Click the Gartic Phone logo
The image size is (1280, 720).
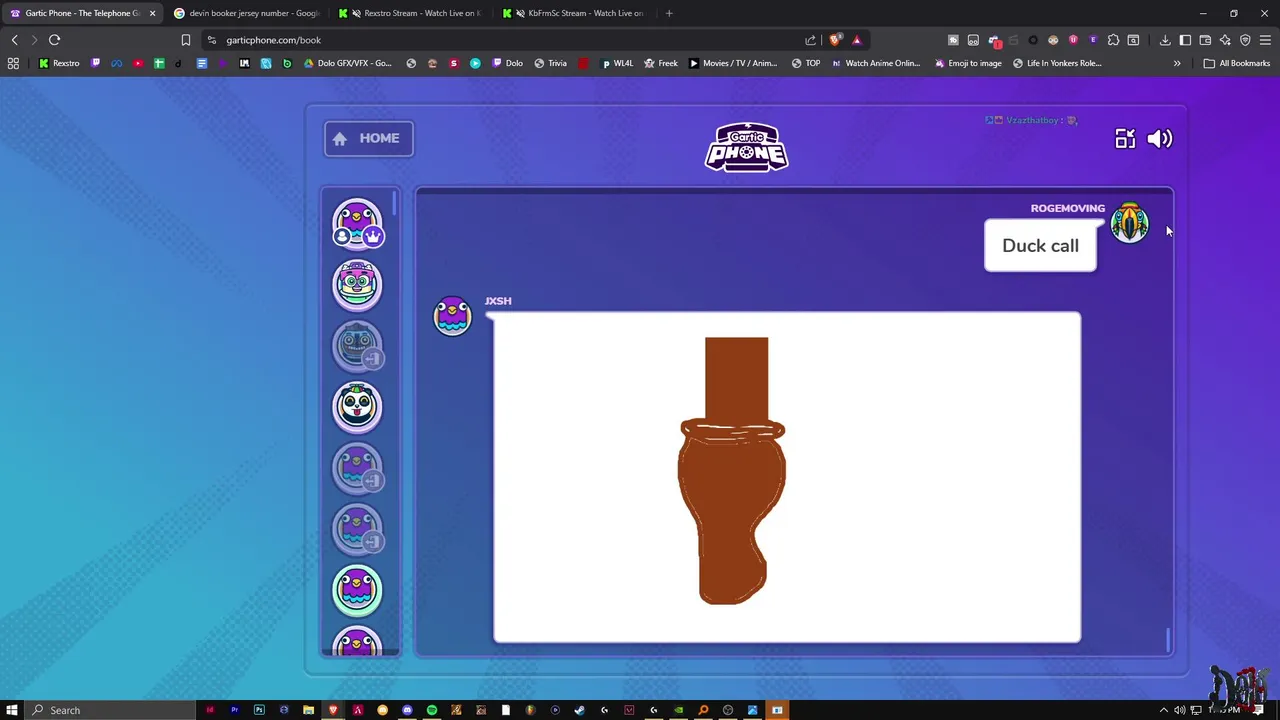click(x=746, y=147)
